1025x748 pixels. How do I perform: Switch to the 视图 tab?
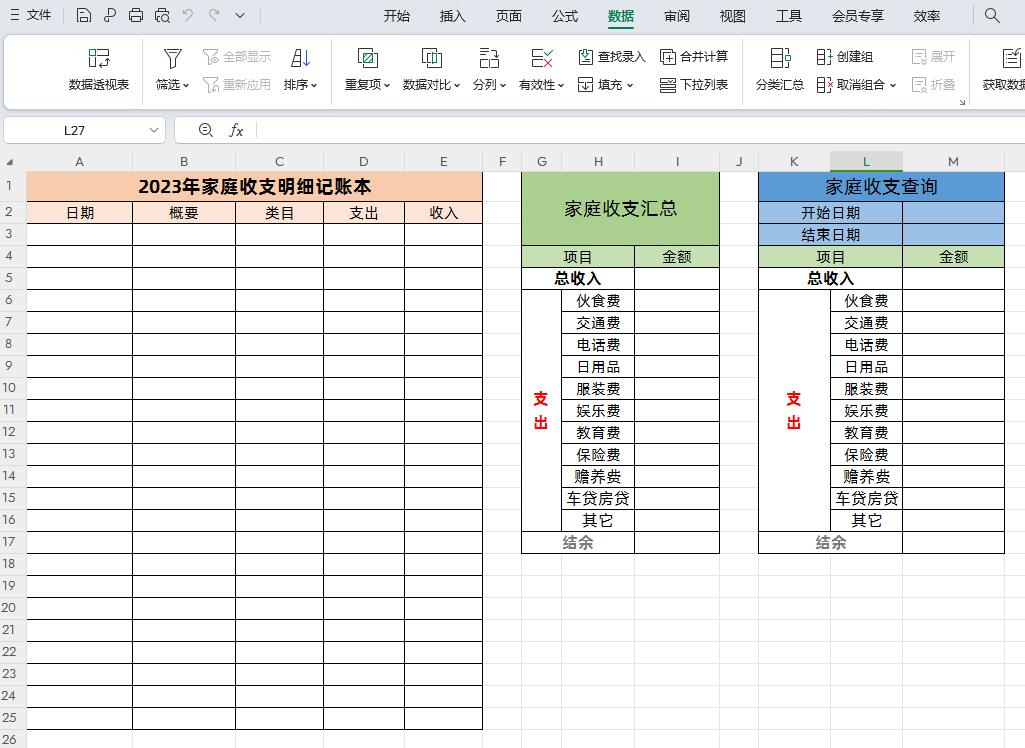click(732, 16)
